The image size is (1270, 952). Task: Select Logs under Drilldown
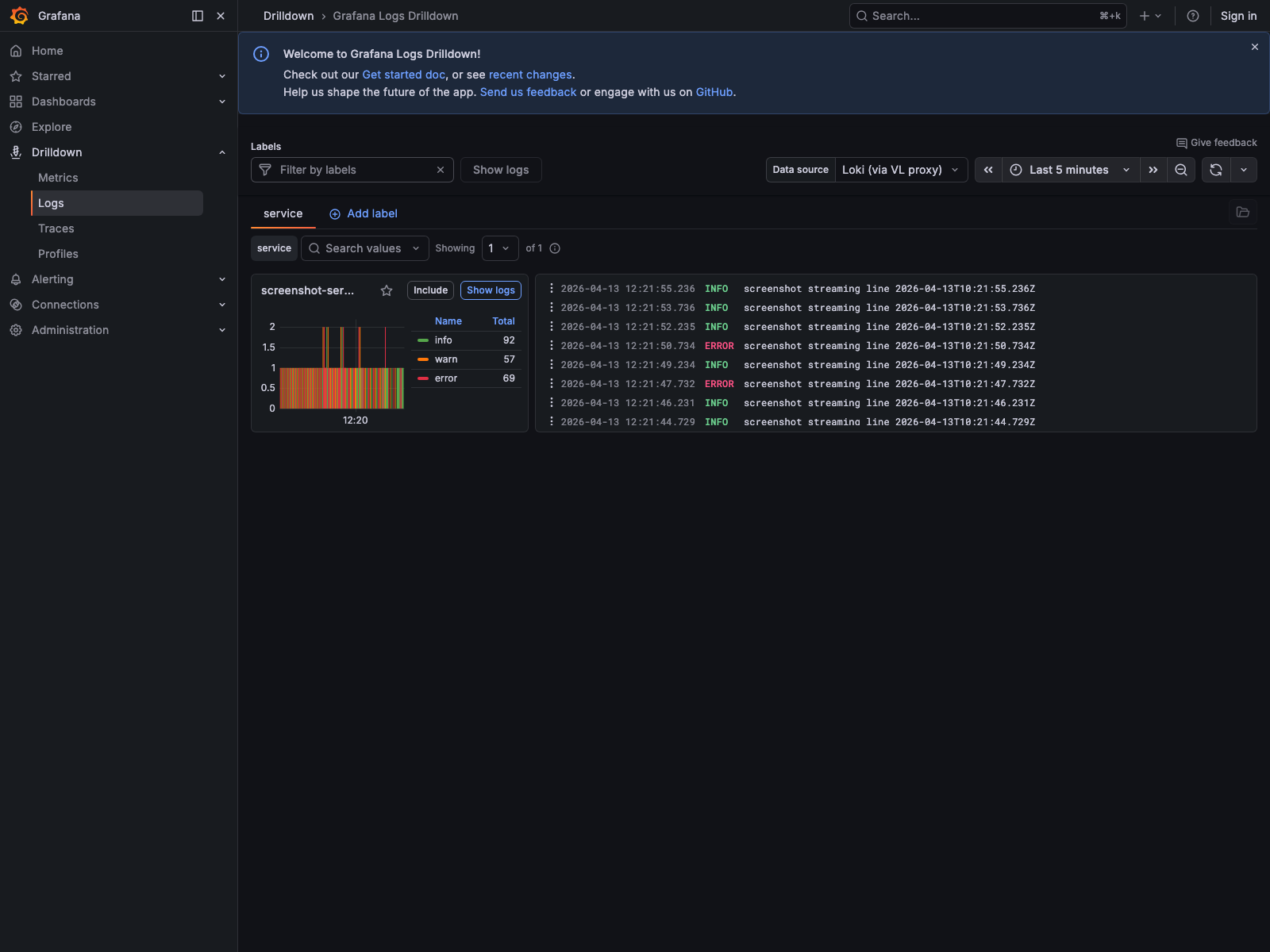117,203
